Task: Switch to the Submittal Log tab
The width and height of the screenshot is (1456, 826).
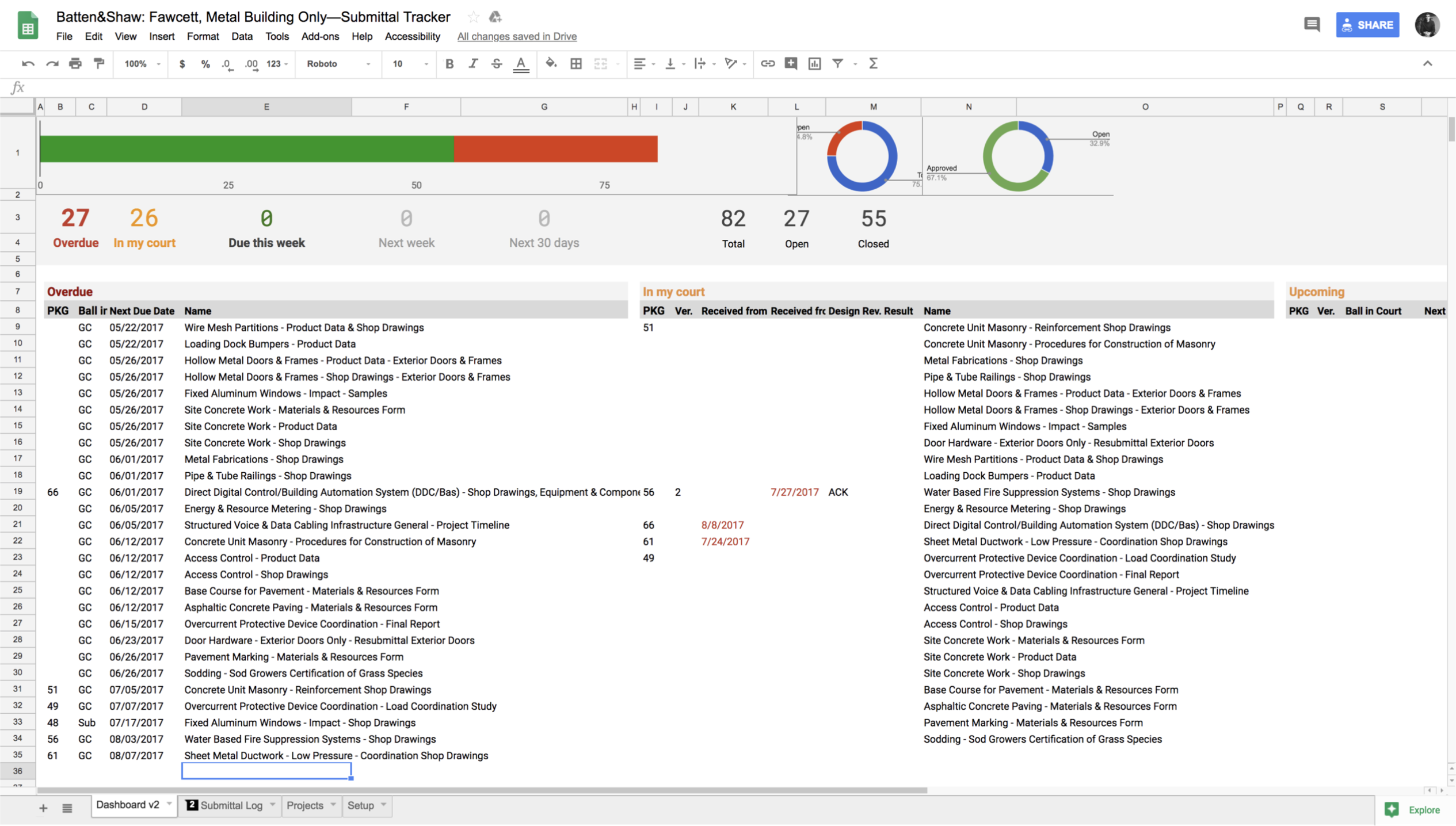Action: 230,805
